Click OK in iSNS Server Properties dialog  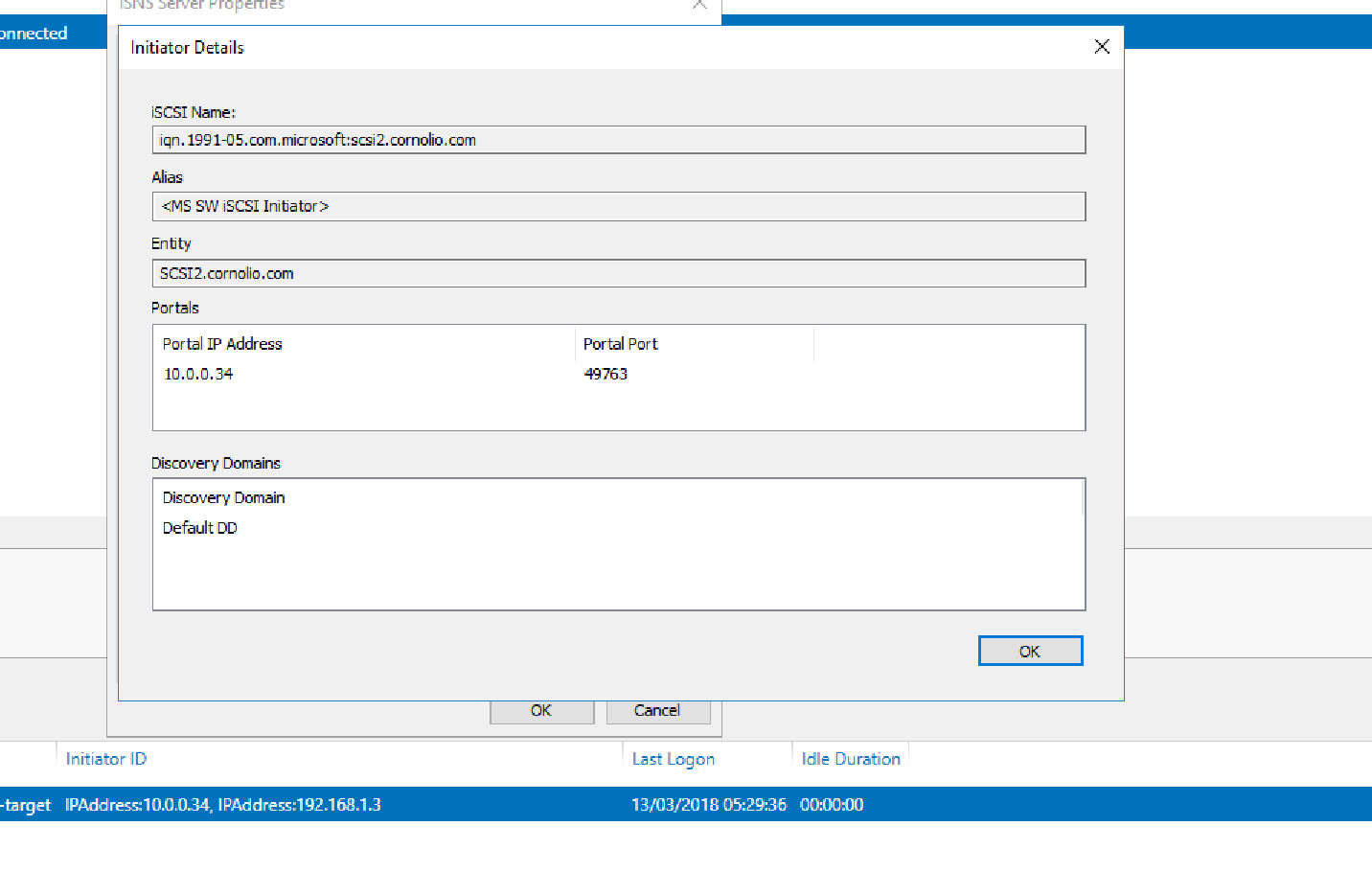click(x=541, y=710)
